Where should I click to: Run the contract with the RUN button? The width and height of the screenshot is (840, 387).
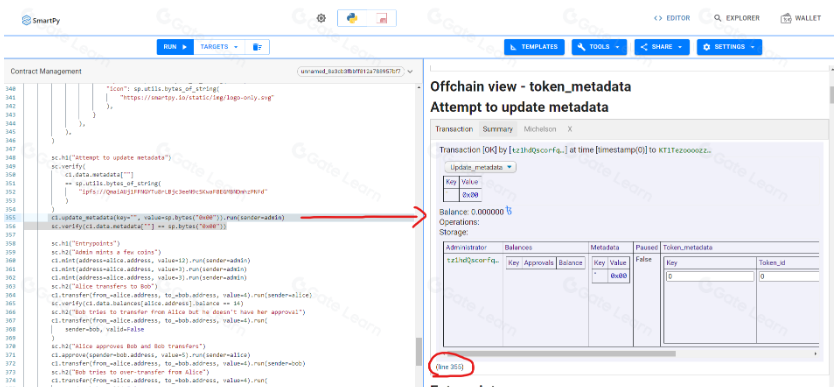coord(175,47)
